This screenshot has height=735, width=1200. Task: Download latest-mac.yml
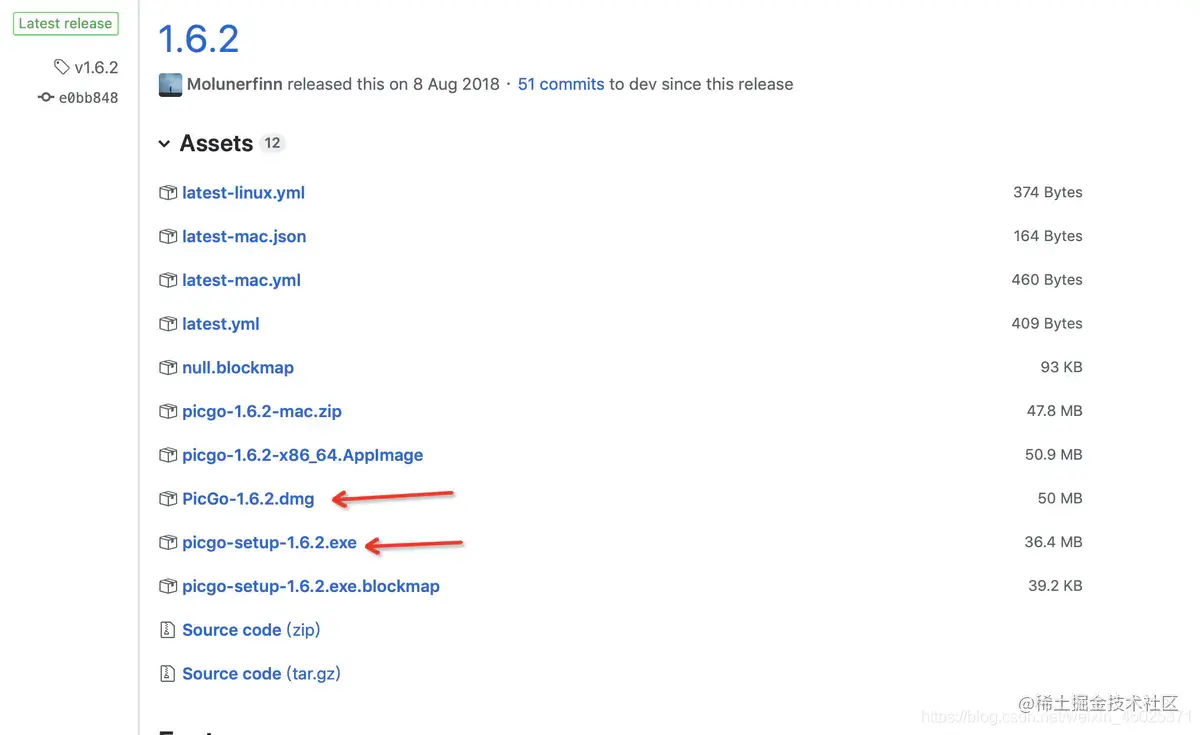(x=241, y=281)
